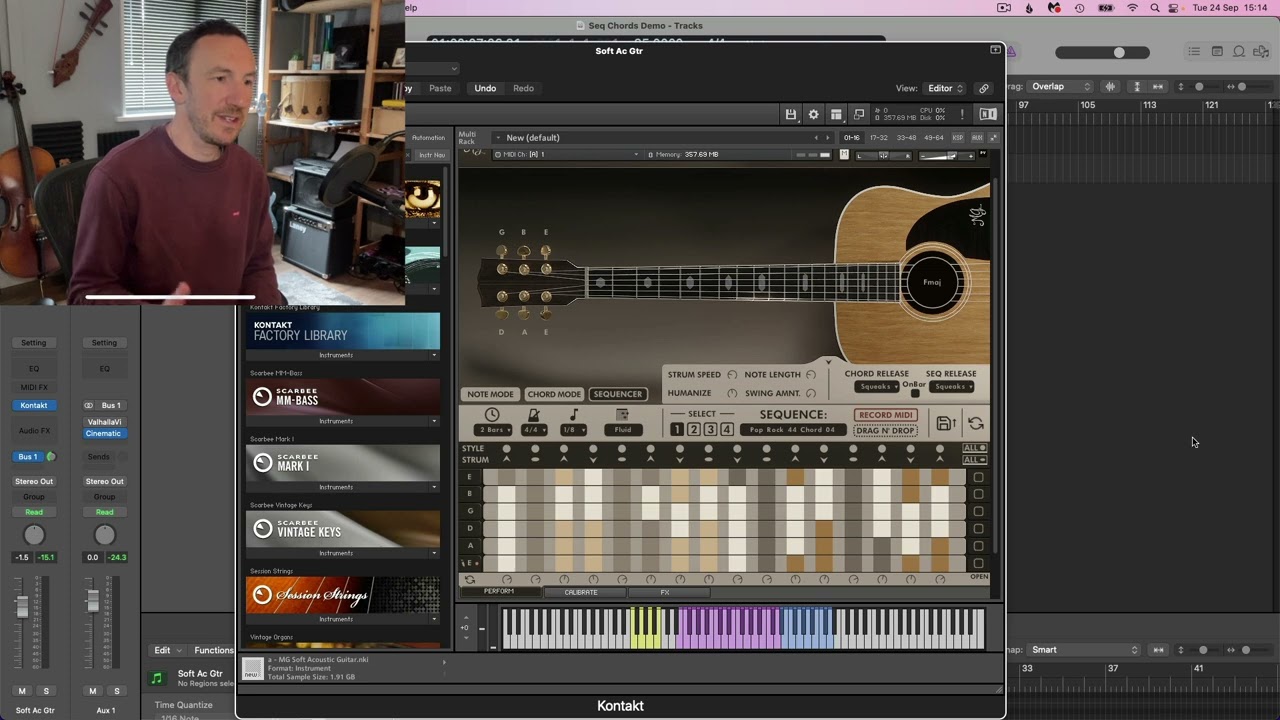Click the Wi-Fi icon in menu bar

pos(1132,7)
